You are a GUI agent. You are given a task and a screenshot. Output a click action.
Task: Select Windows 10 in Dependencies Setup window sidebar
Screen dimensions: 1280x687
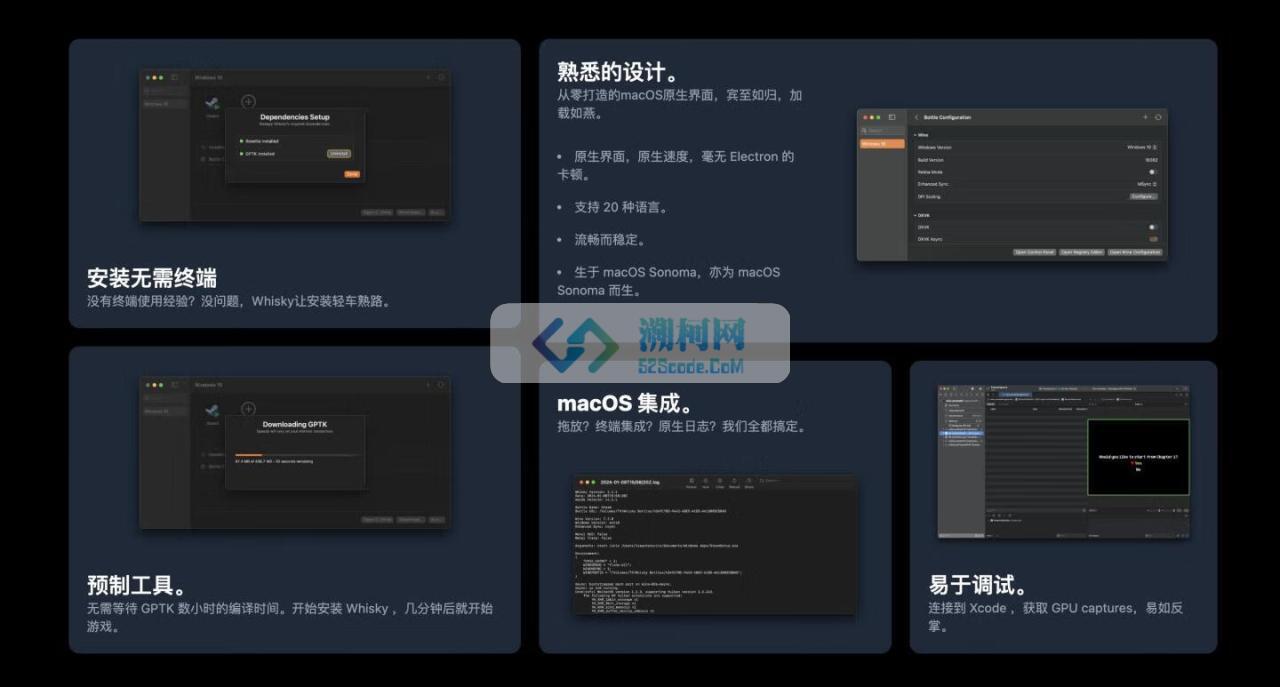tap(165, 104)
